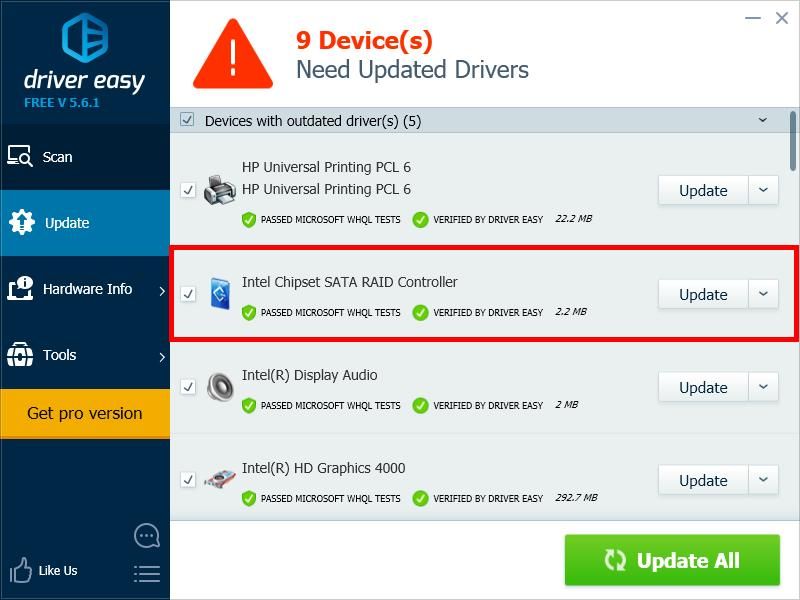Click the 2 MB driver size text
800x600 pixels.
click(567, 405)
